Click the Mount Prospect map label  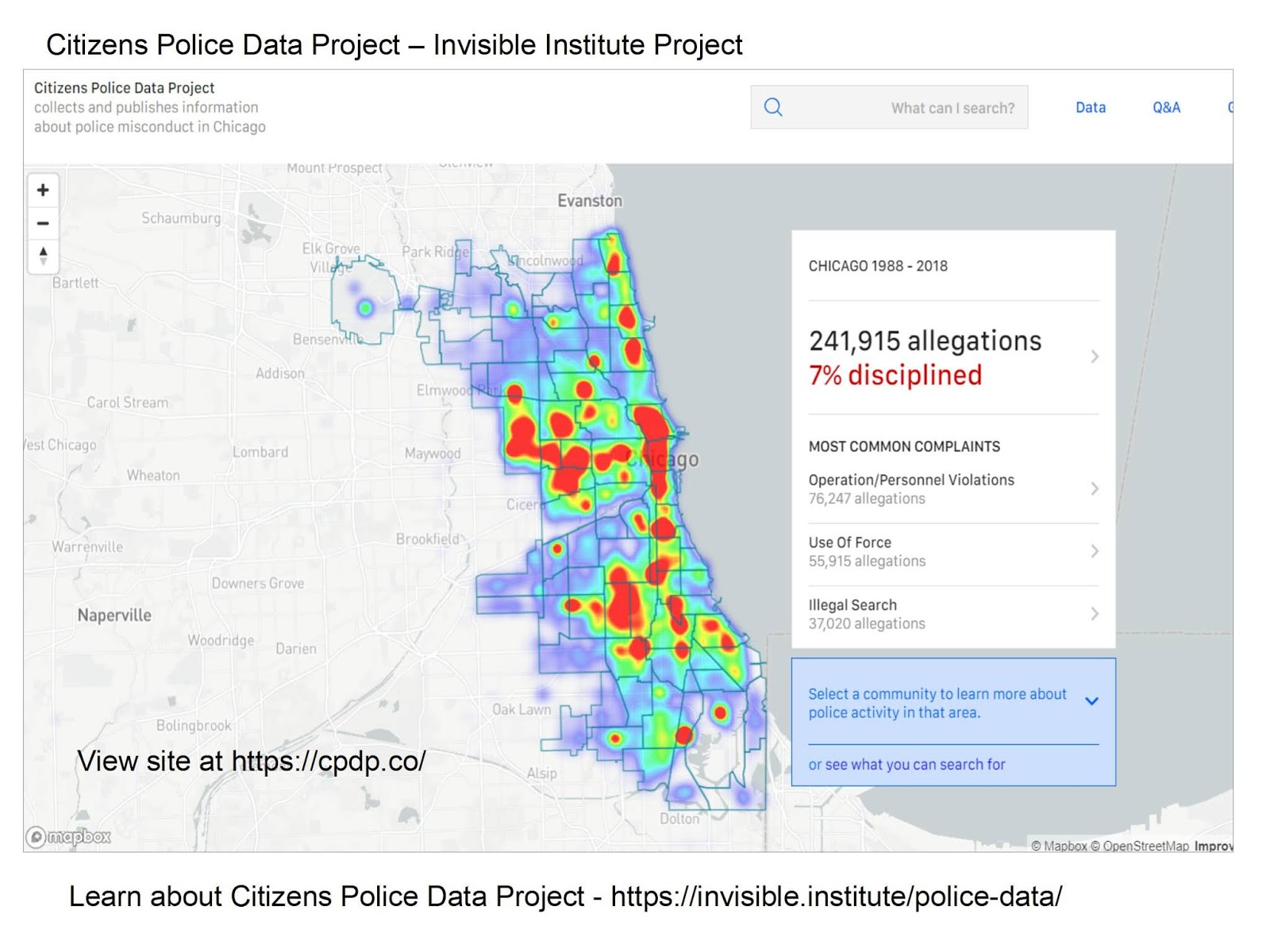pyautogui.click(x=334, y=168)
